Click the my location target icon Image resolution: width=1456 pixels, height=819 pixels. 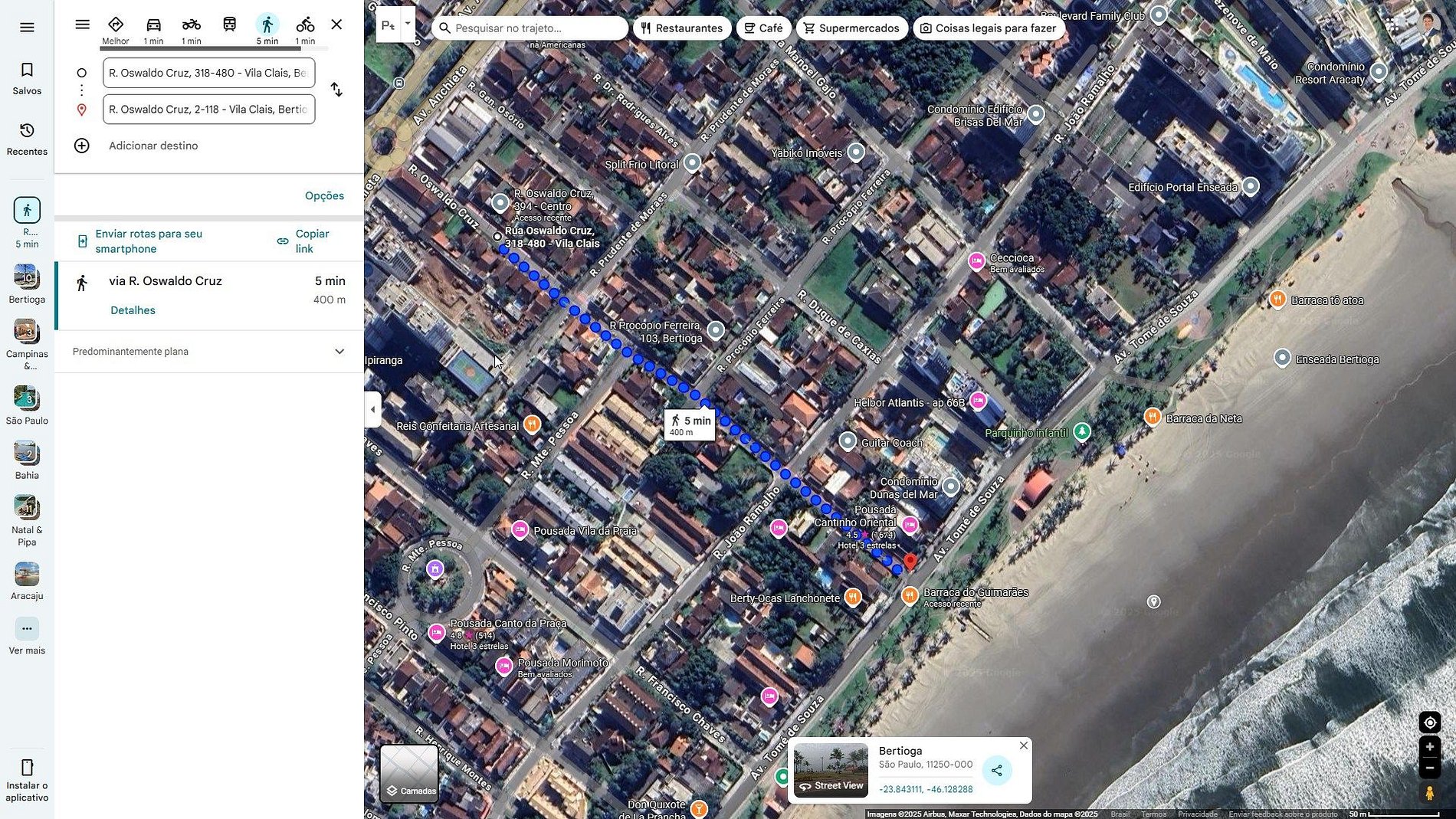point(1429,722)
